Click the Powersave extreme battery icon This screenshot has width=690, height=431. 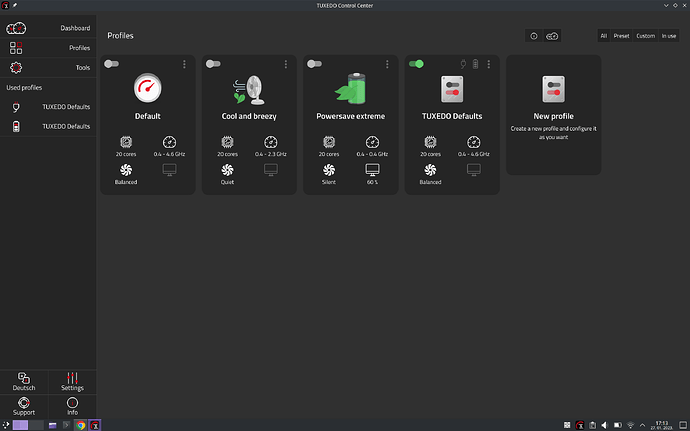coord(351,88)
